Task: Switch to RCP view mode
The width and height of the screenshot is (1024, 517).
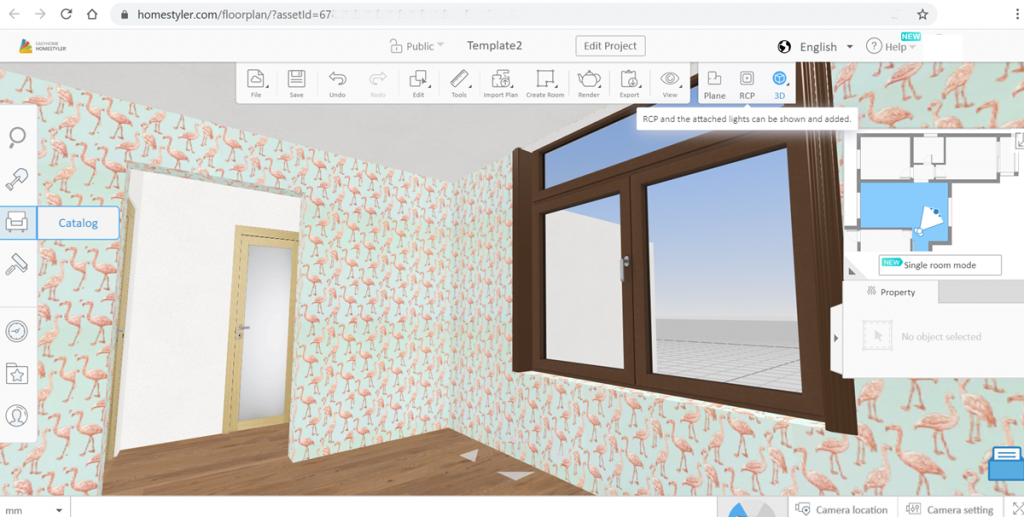Action: point(747,83)
